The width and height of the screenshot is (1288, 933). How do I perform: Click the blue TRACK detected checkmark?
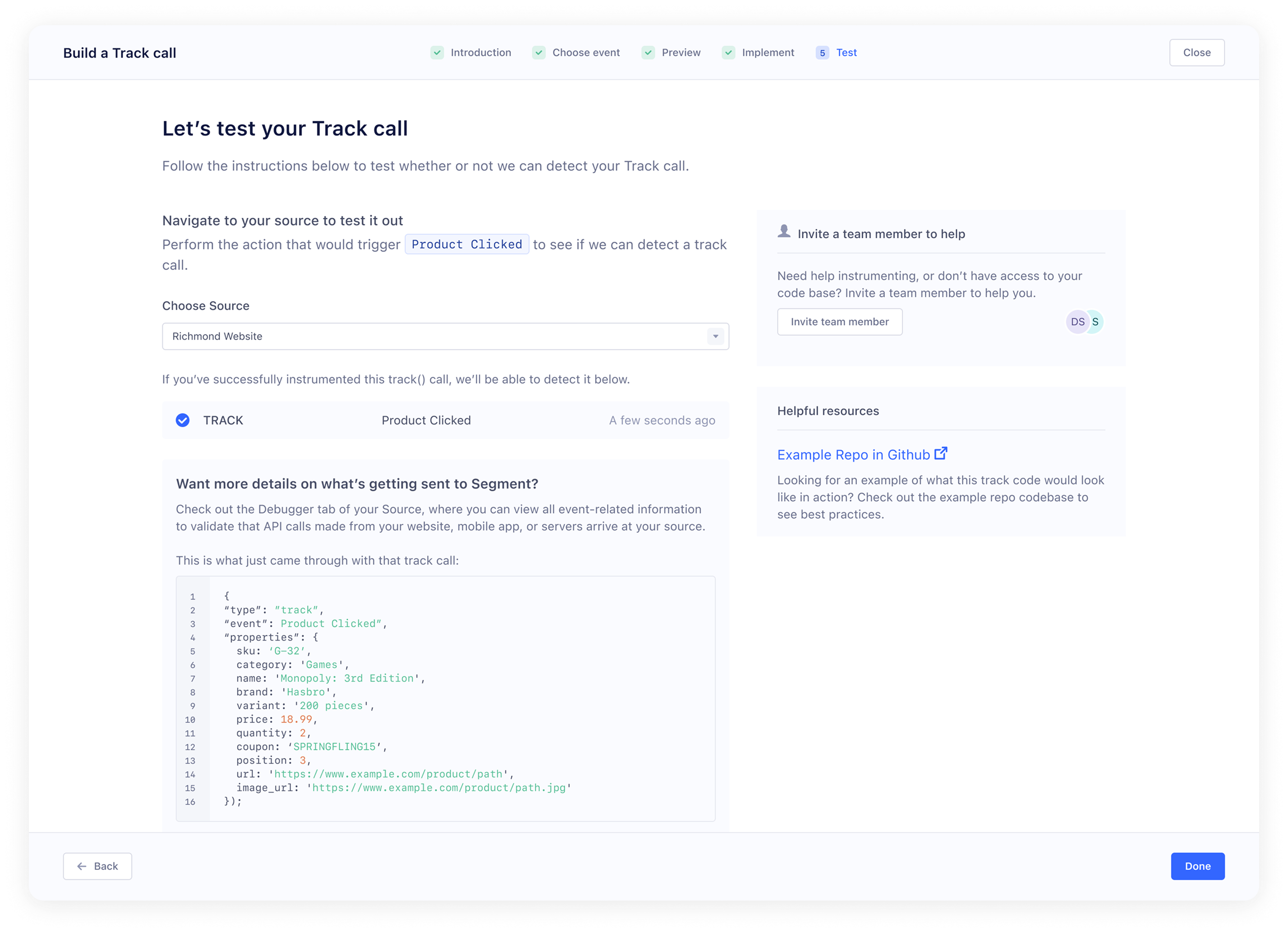click(x=182, y=420)
